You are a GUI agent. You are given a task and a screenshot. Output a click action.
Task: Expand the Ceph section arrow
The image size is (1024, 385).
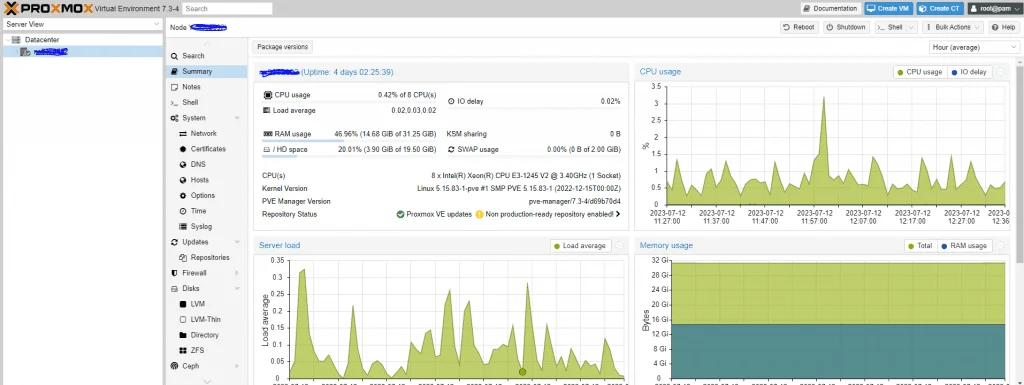(x=236, y=366)
